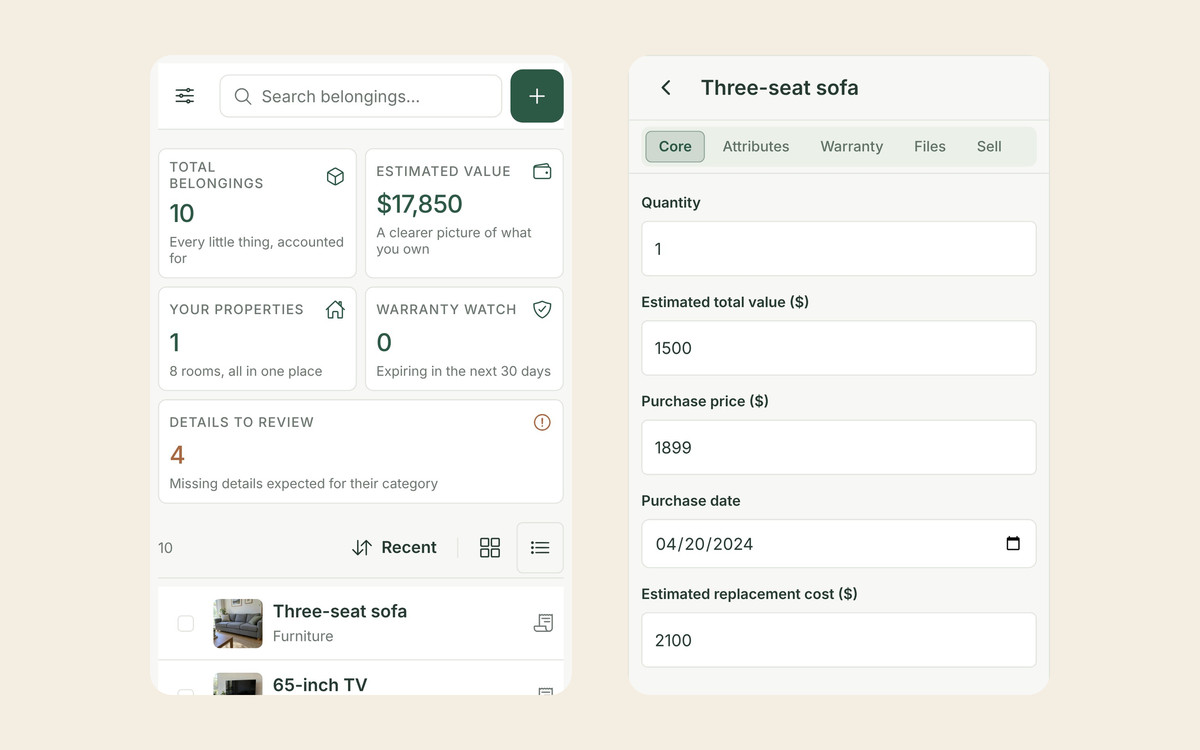1200x750 pixels.
Task: Select the Core tab
Action: (x=675, y=146)
